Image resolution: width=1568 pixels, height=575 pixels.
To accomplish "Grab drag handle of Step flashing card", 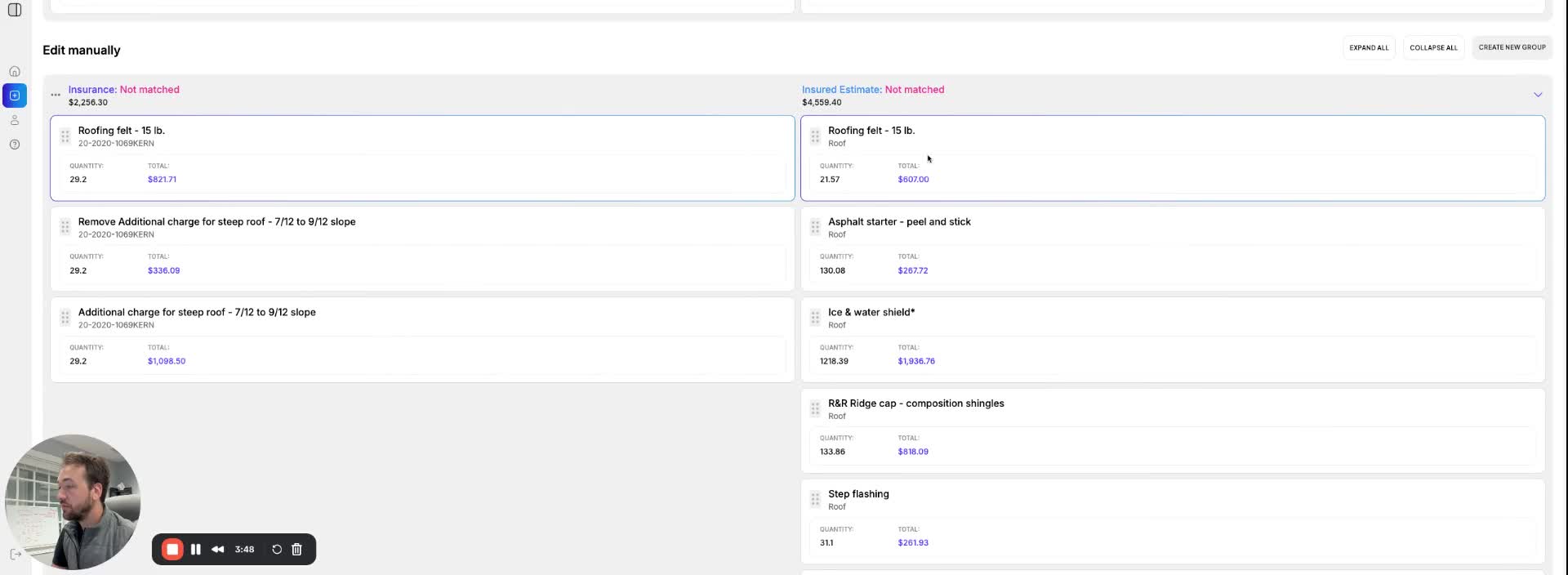I will tap(815, 499).
